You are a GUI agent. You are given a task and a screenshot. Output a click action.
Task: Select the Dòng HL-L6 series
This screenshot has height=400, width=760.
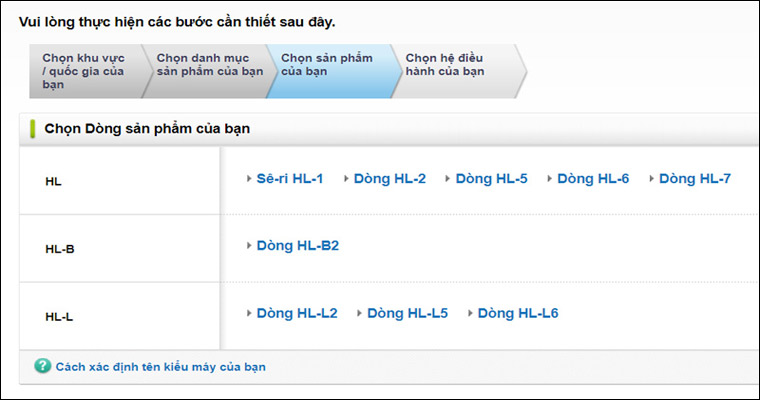click(518, 313)
